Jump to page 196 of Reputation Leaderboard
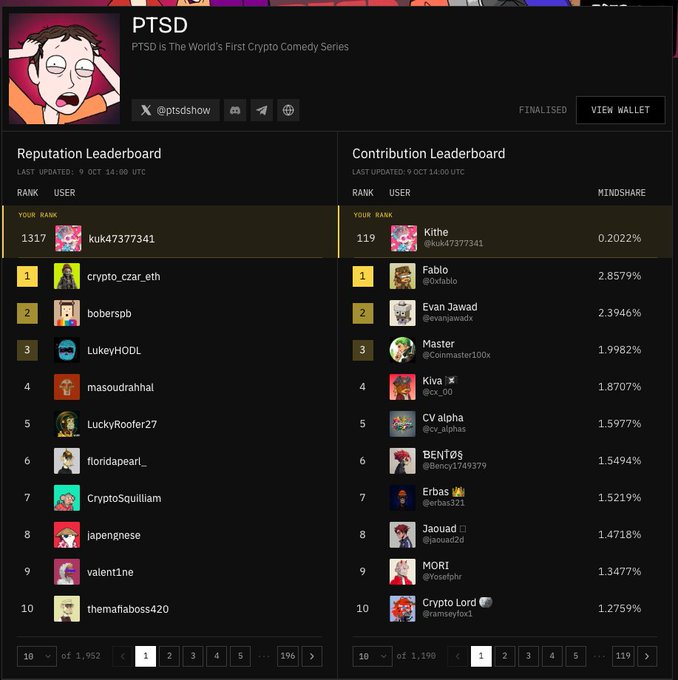 [288, 656]
